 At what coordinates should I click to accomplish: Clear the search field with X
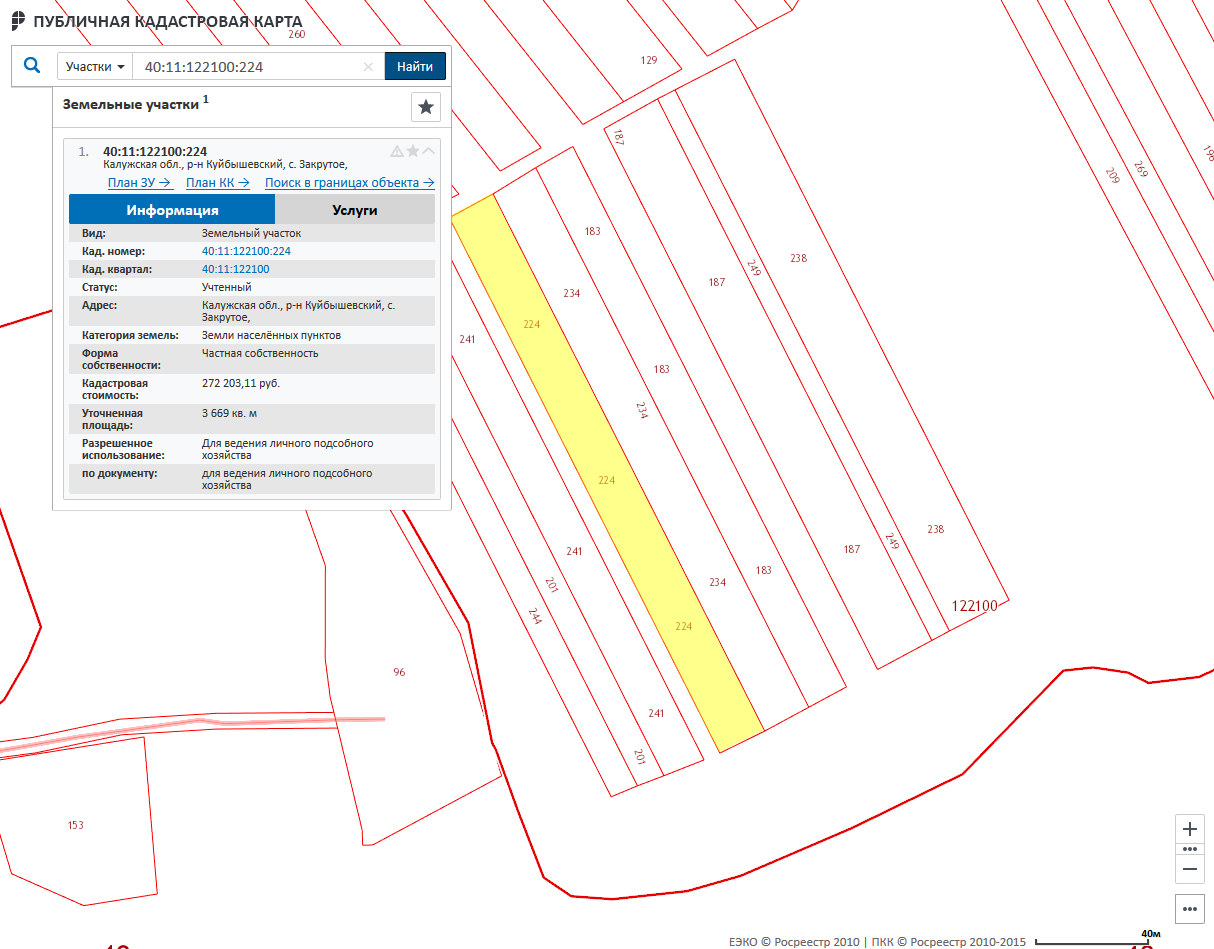pos(368,67)
